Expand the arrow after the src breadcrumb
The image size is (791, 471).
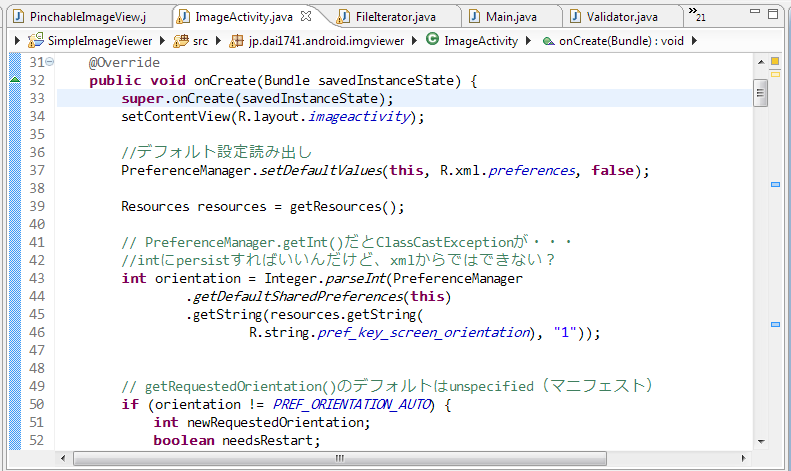pyautogui.click(x=218, y=40)
